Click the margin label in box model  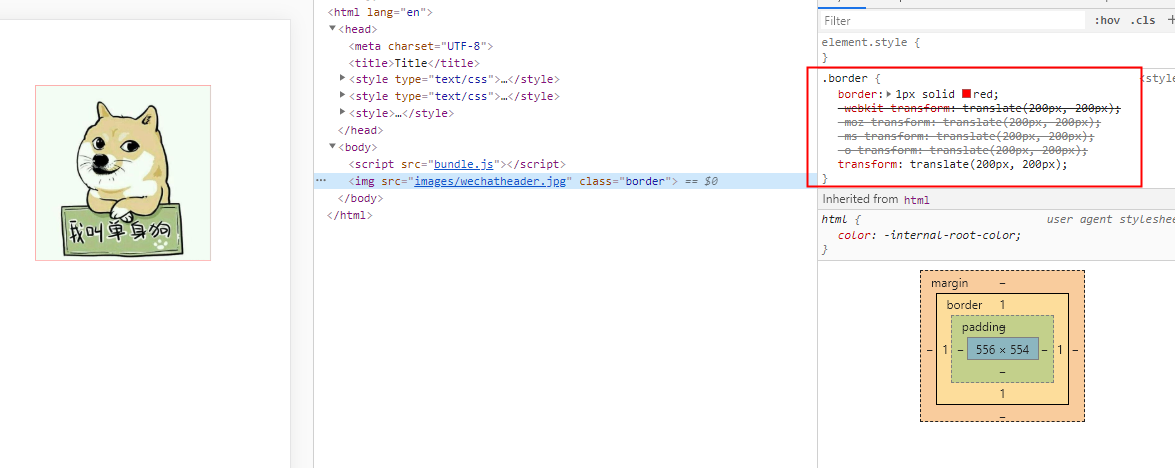(949, 283)
